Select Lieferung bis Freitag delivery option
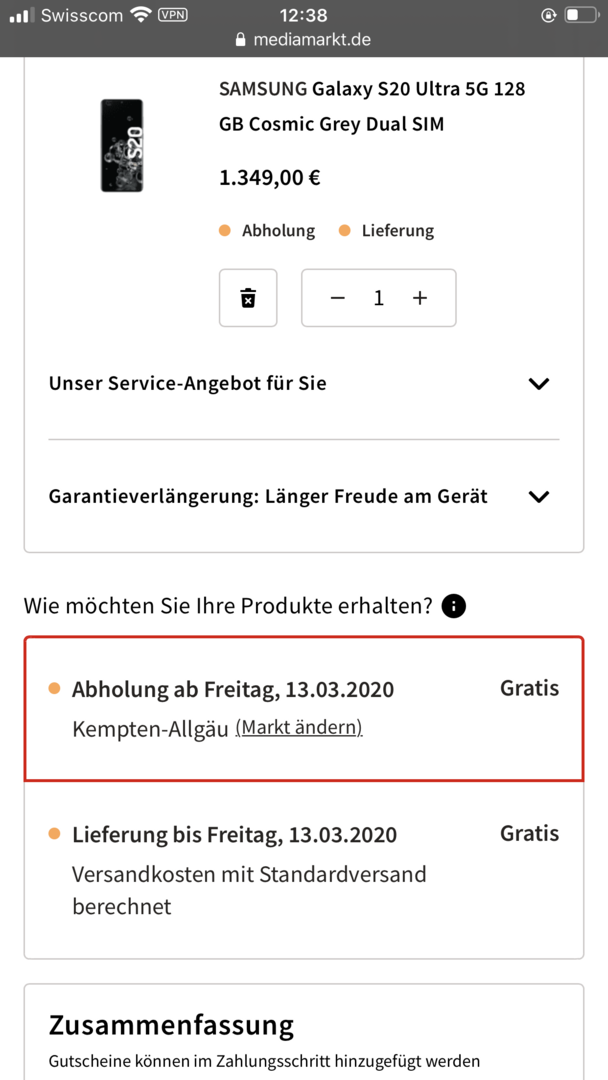Image resolution: width=608 pixels, height=1080 pixels. click(304, 870)
